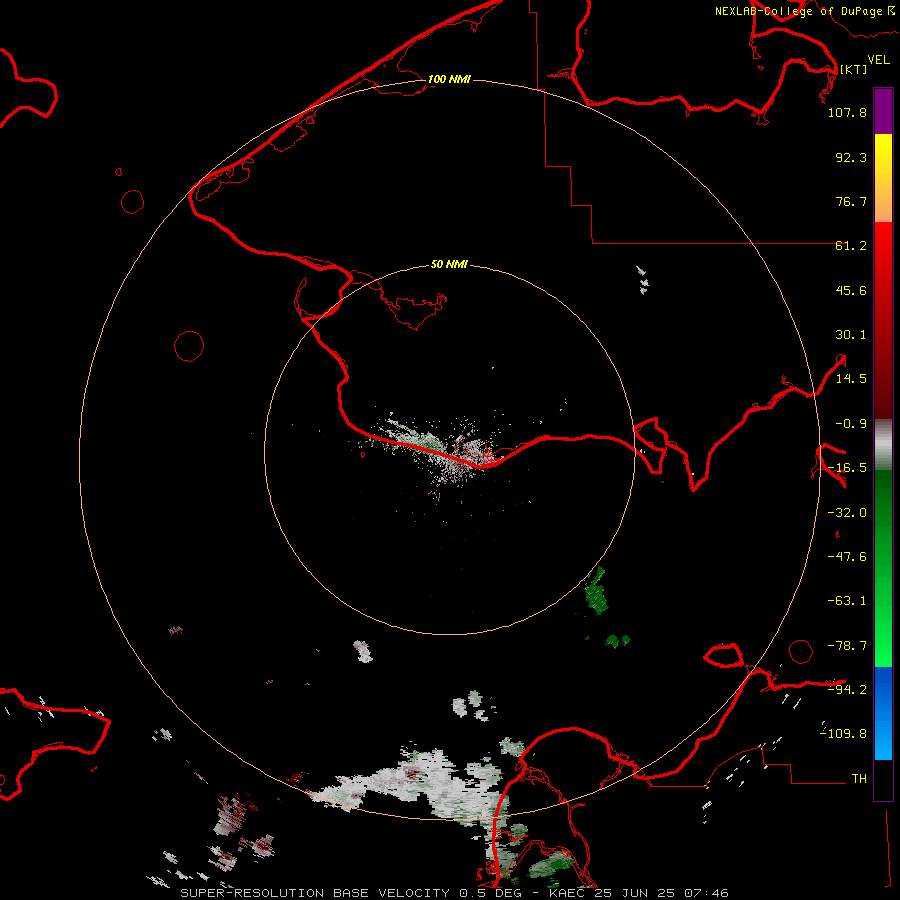Click the -109.8 legend value

point(843,734)
